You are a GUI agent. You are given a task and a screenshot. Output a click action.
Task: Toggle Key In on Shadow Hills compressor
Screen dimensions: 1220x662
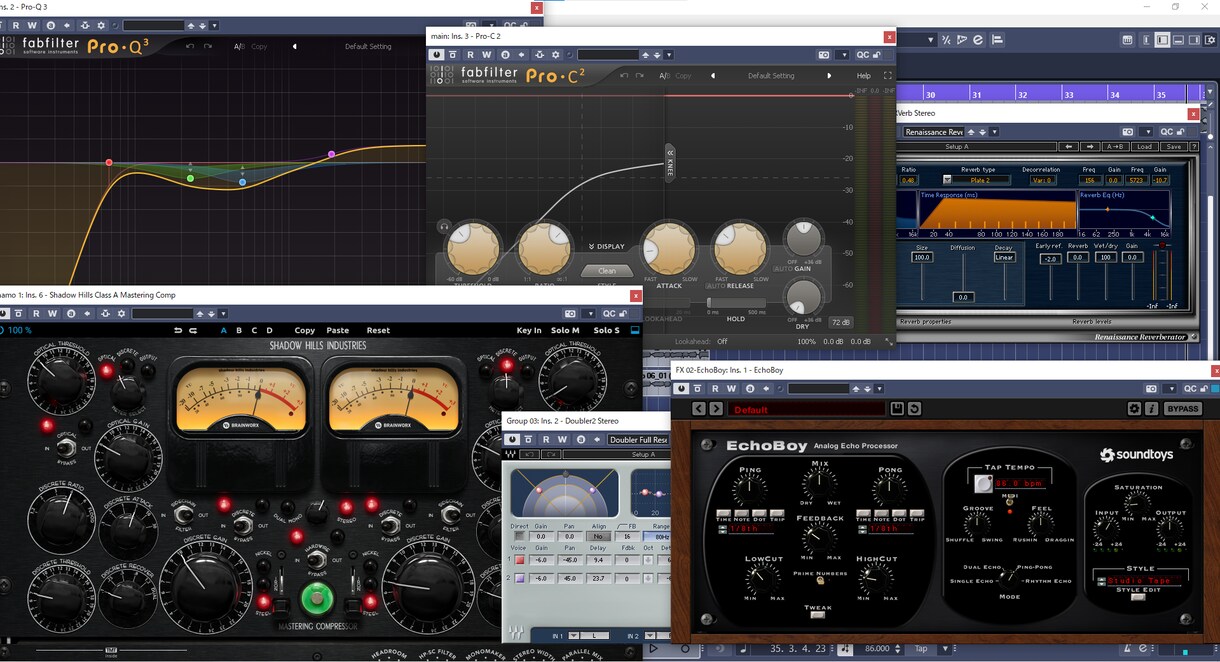[x=529, y=330]
